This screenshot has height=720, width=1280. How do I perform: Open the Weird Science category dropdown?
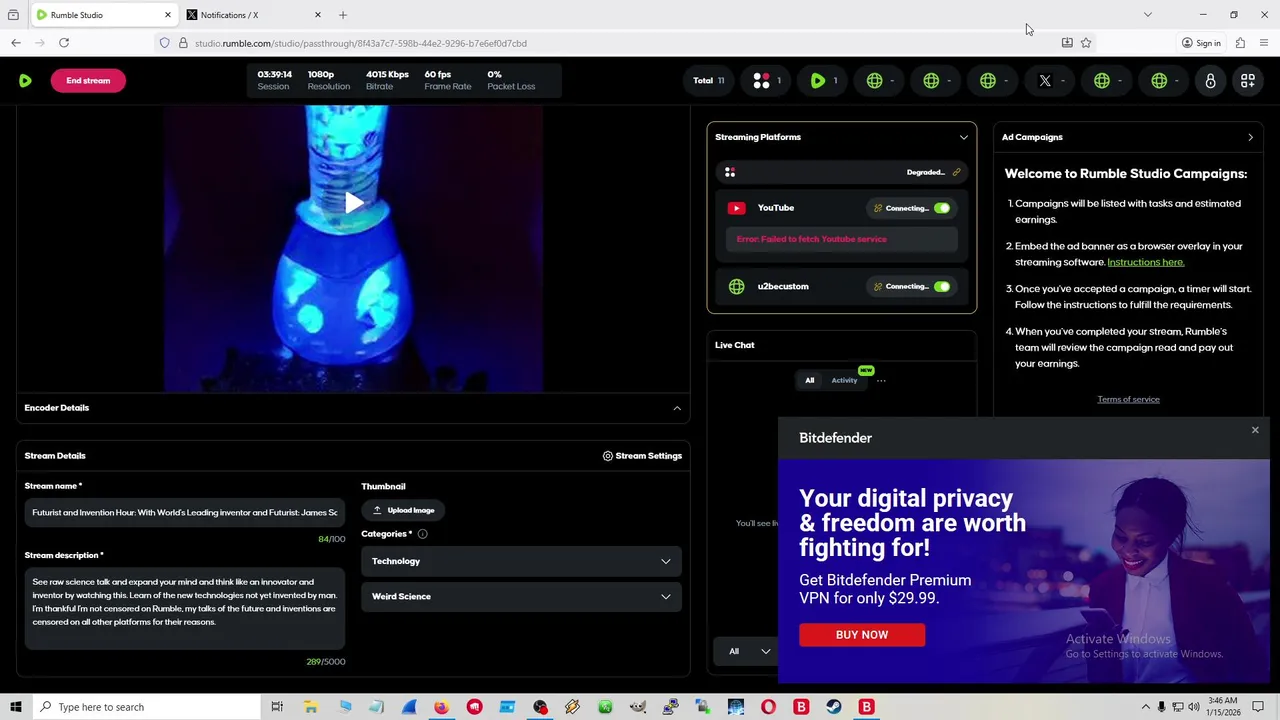click(x=521, y=597)
